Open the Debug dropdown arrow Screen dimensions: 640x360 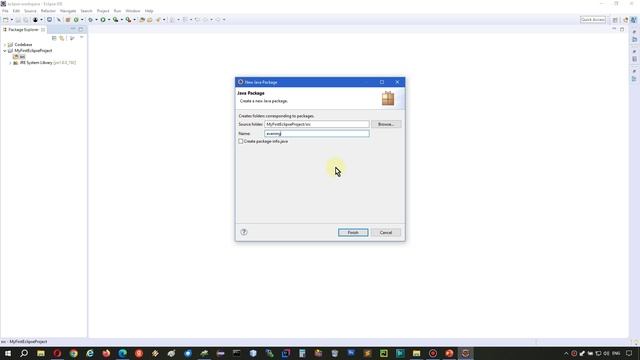96,20
